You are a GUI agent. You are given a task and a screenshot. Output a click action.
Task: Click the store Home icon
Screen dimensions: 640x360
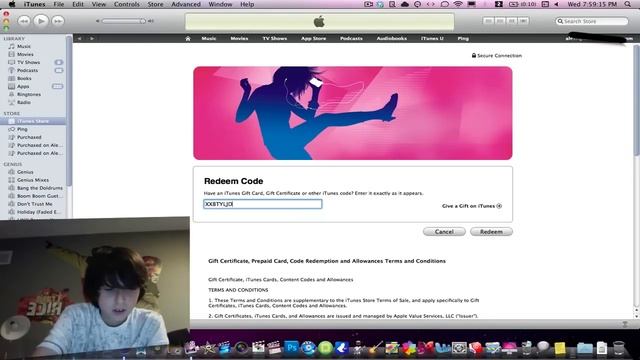pos(188,38)
